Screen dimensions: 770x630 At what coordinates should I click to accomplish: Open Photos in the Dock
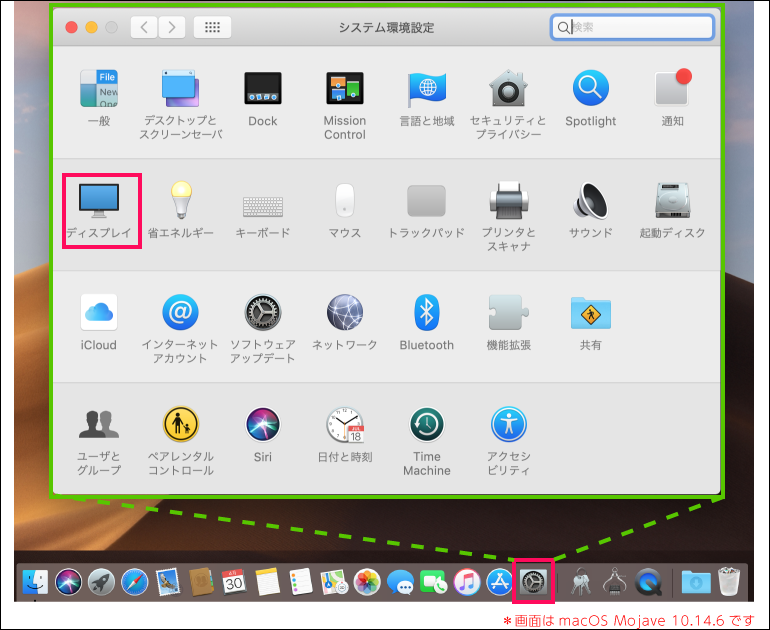[x=367, y=582]
